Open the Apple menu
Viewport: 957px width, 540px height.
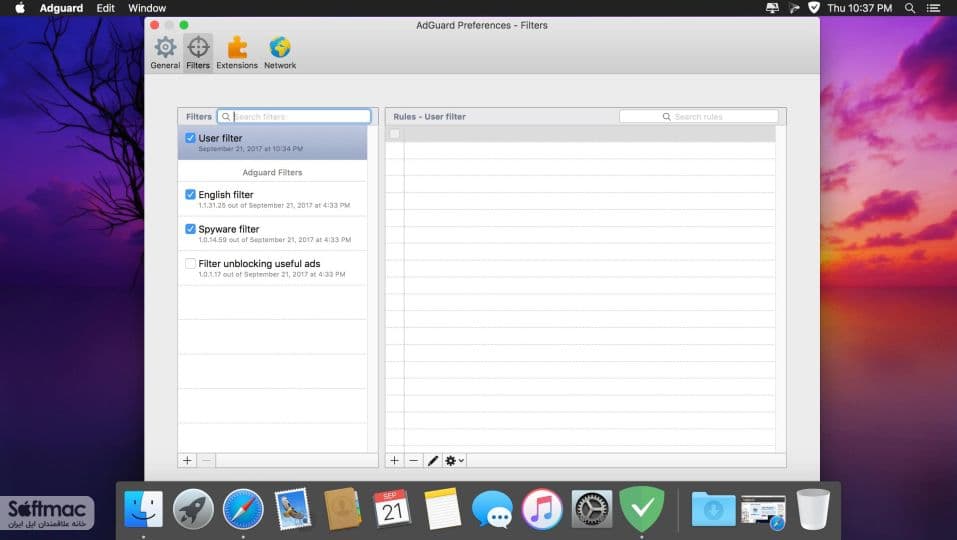coord(20,8)
